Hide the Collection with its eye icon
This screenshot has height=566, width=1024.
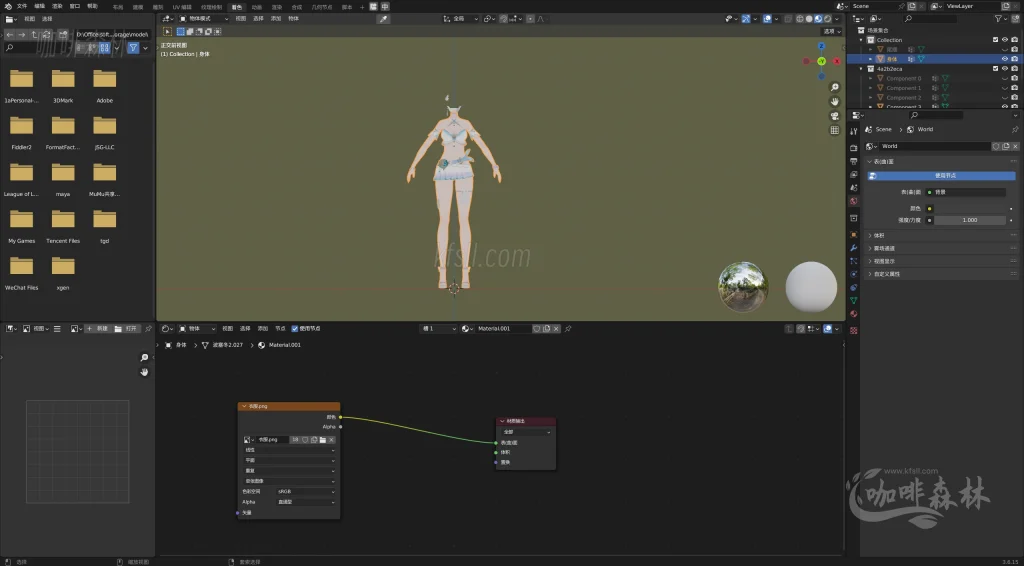tap(1005, 40)
